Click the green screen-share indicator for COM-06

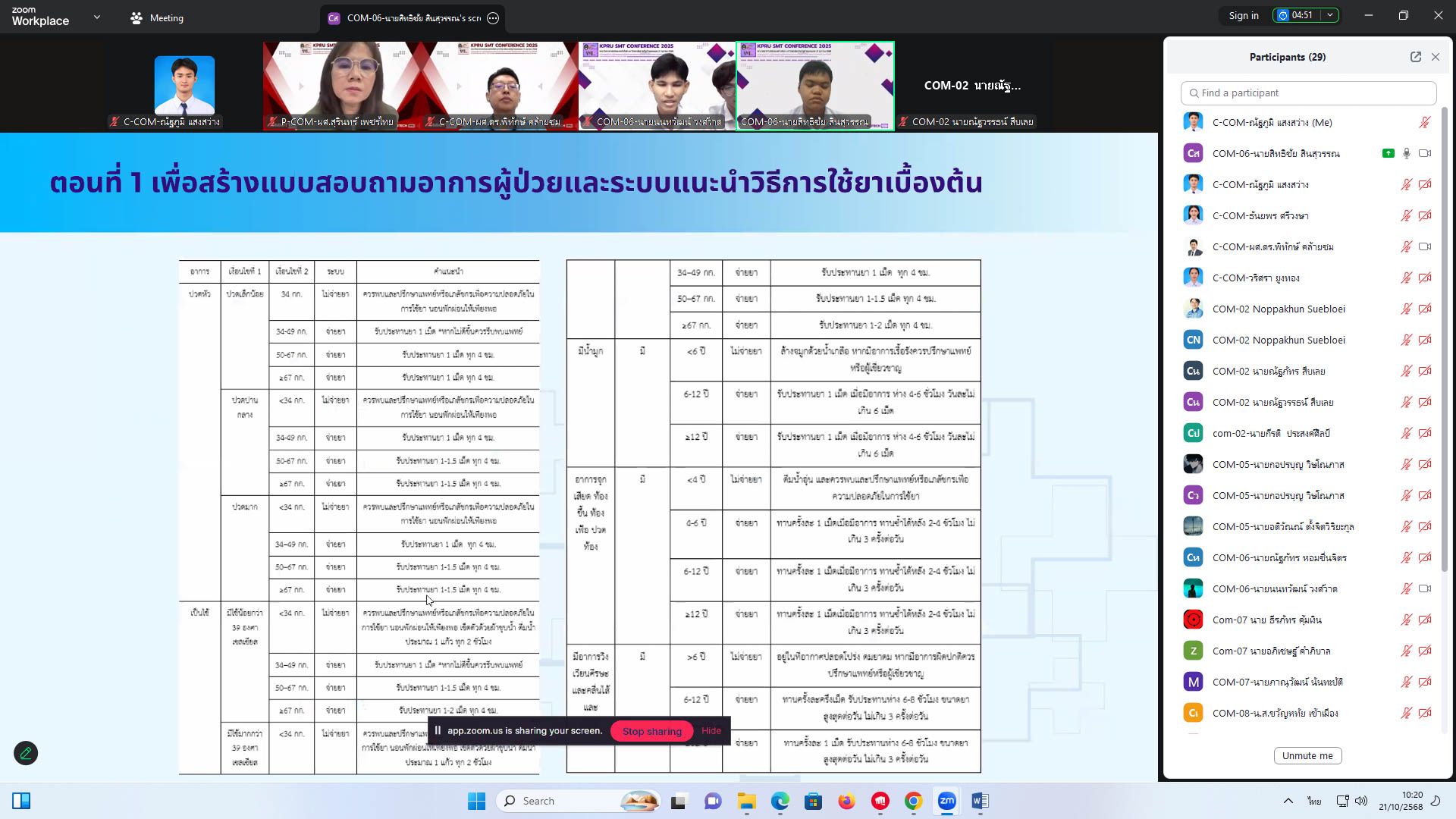tap(1388, 153)
